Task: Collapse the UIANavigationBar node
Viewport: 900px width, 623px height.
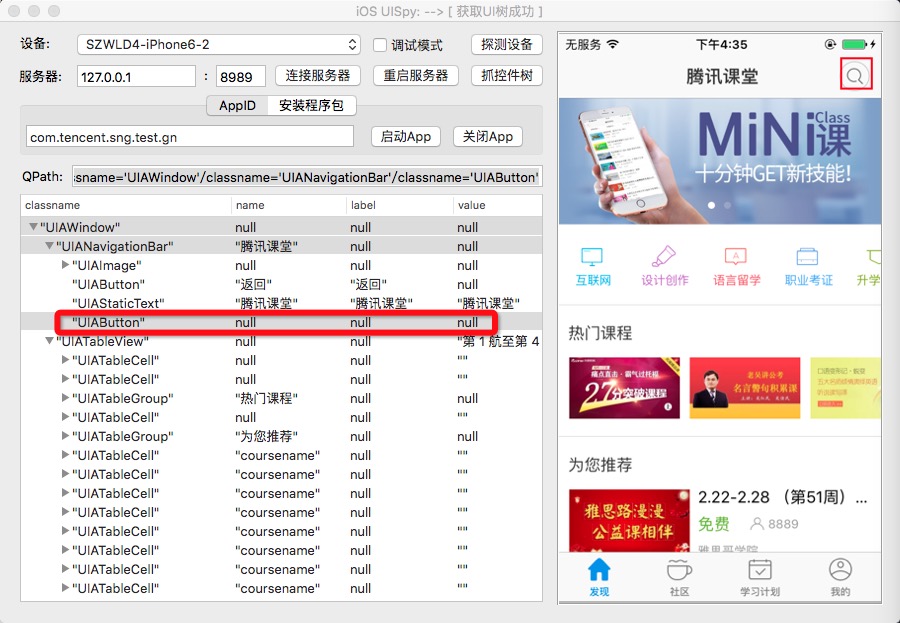Action: (x=49, y=246)
